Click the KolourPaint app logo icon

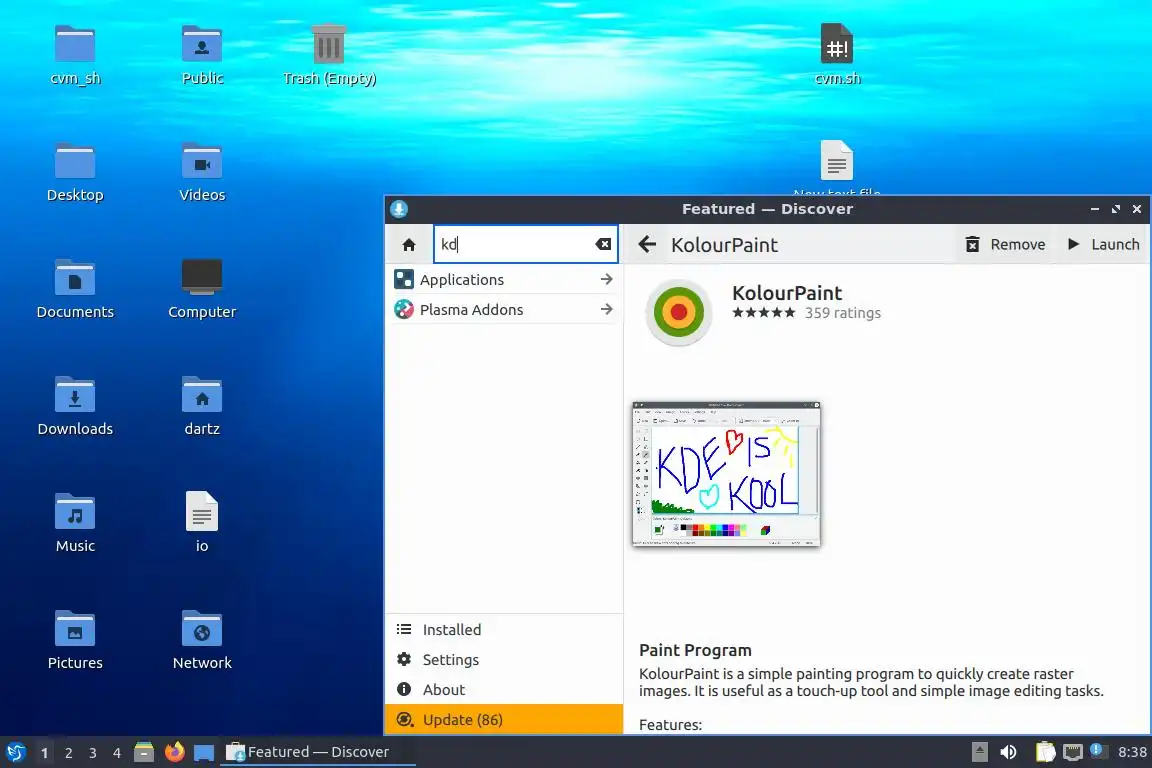coord(679,312)
